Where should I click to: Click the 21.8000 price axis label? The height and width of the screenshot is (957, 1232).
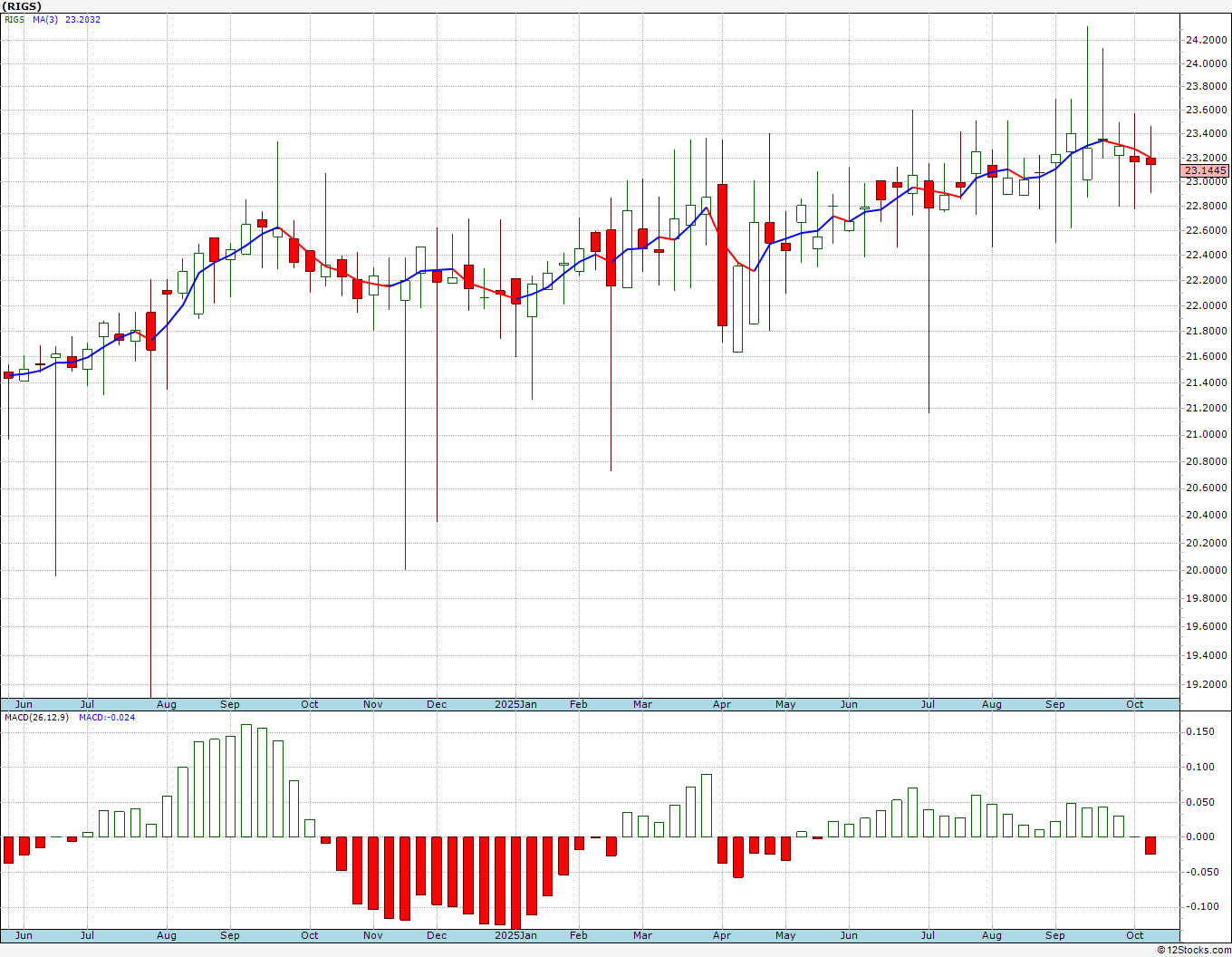1205,332
